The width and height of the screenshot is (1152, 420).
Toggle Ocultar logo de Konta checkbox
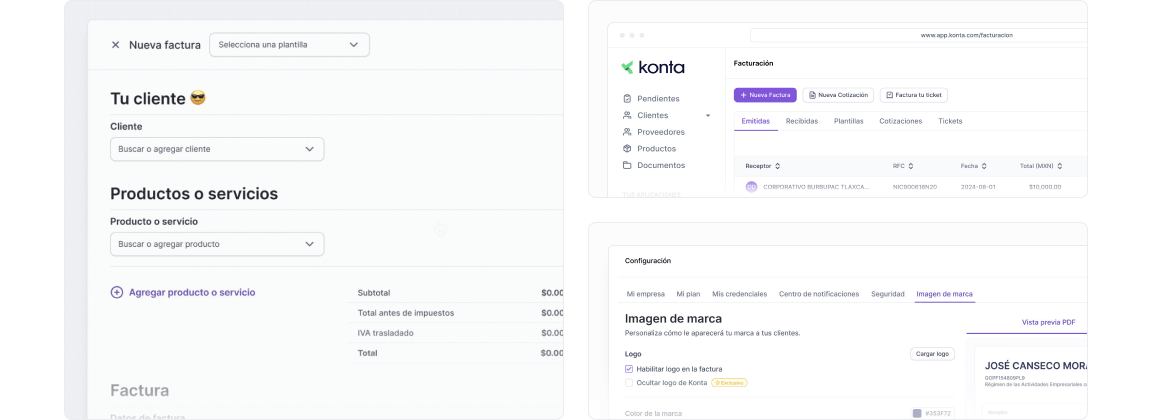(629, 383)
